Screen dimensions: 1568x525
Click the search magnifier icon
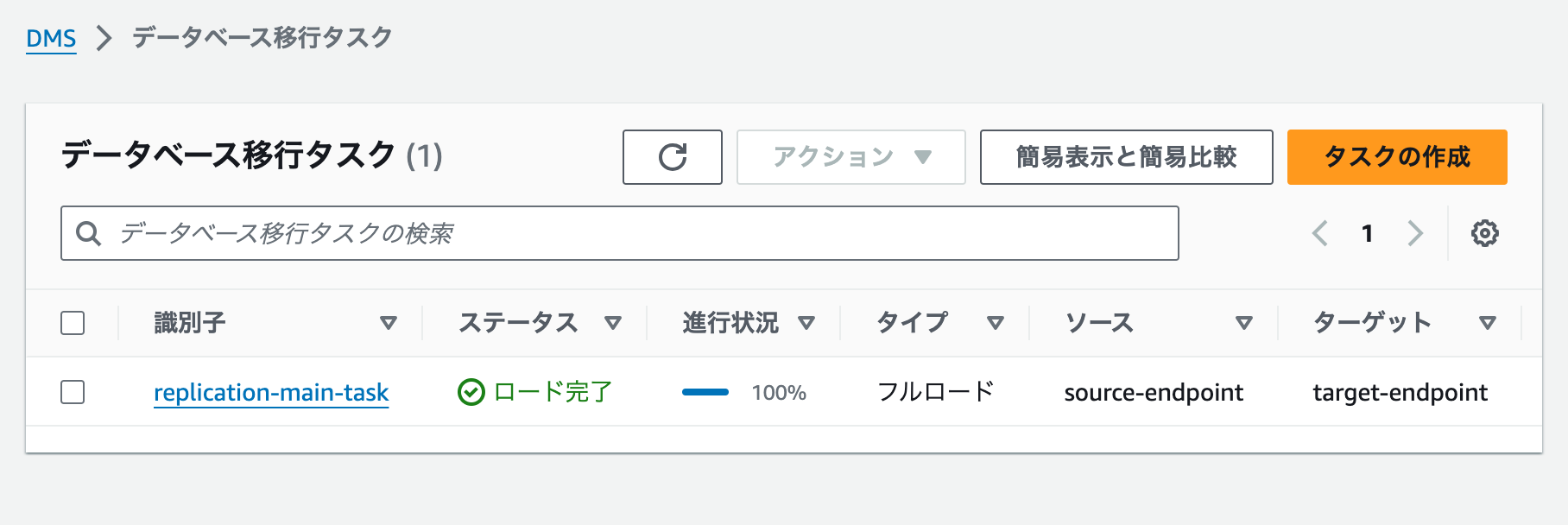coord(88,233)
